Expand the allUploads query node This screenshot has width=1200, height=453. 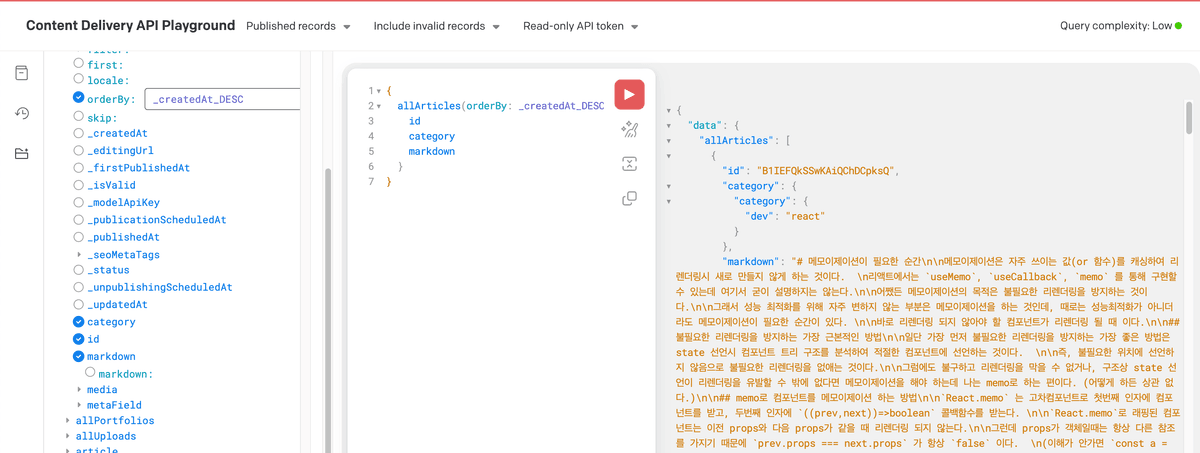[x=68, y=436]
